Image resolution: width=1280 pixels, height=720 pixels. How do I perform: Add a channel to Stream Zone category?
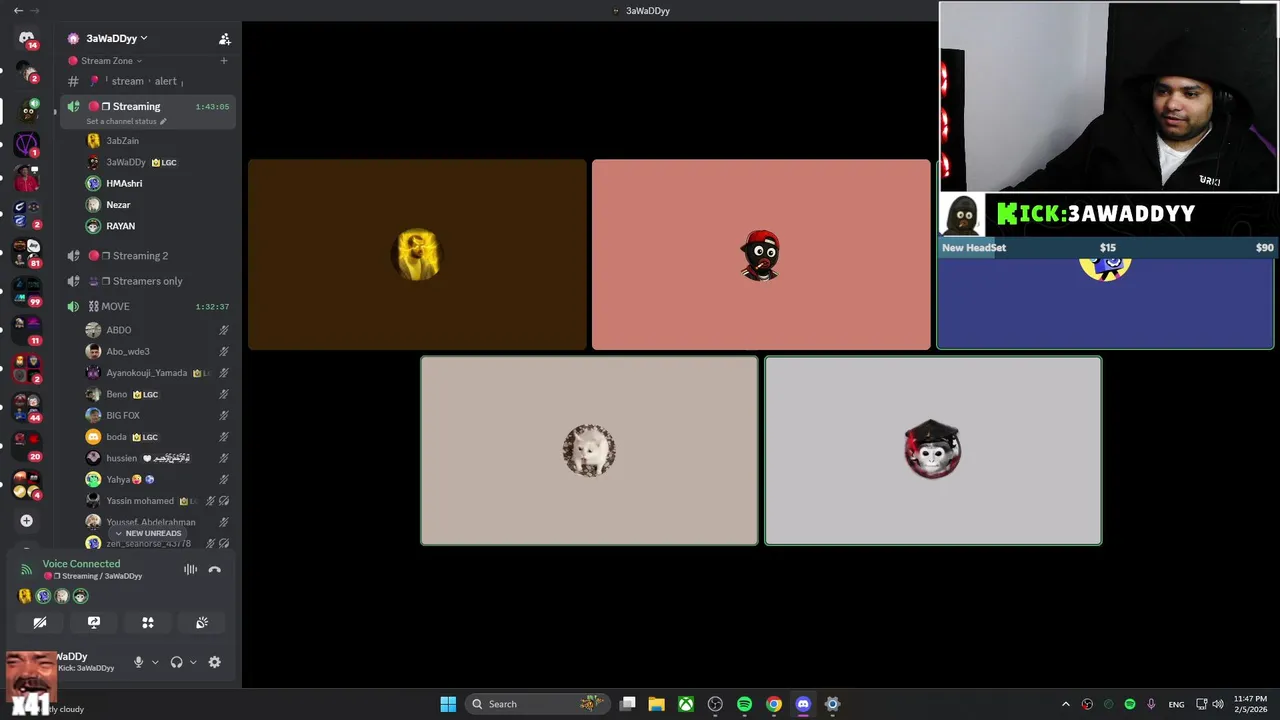(x=224, y=61)
